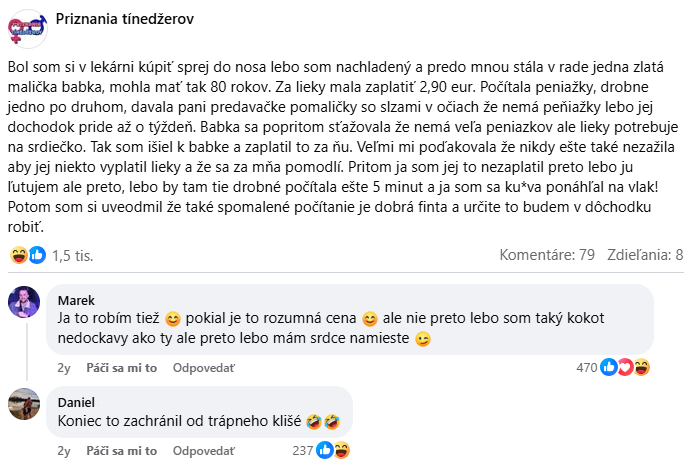
Task: View the Zdieľania: 8 shares list
Action: point(642,255)
